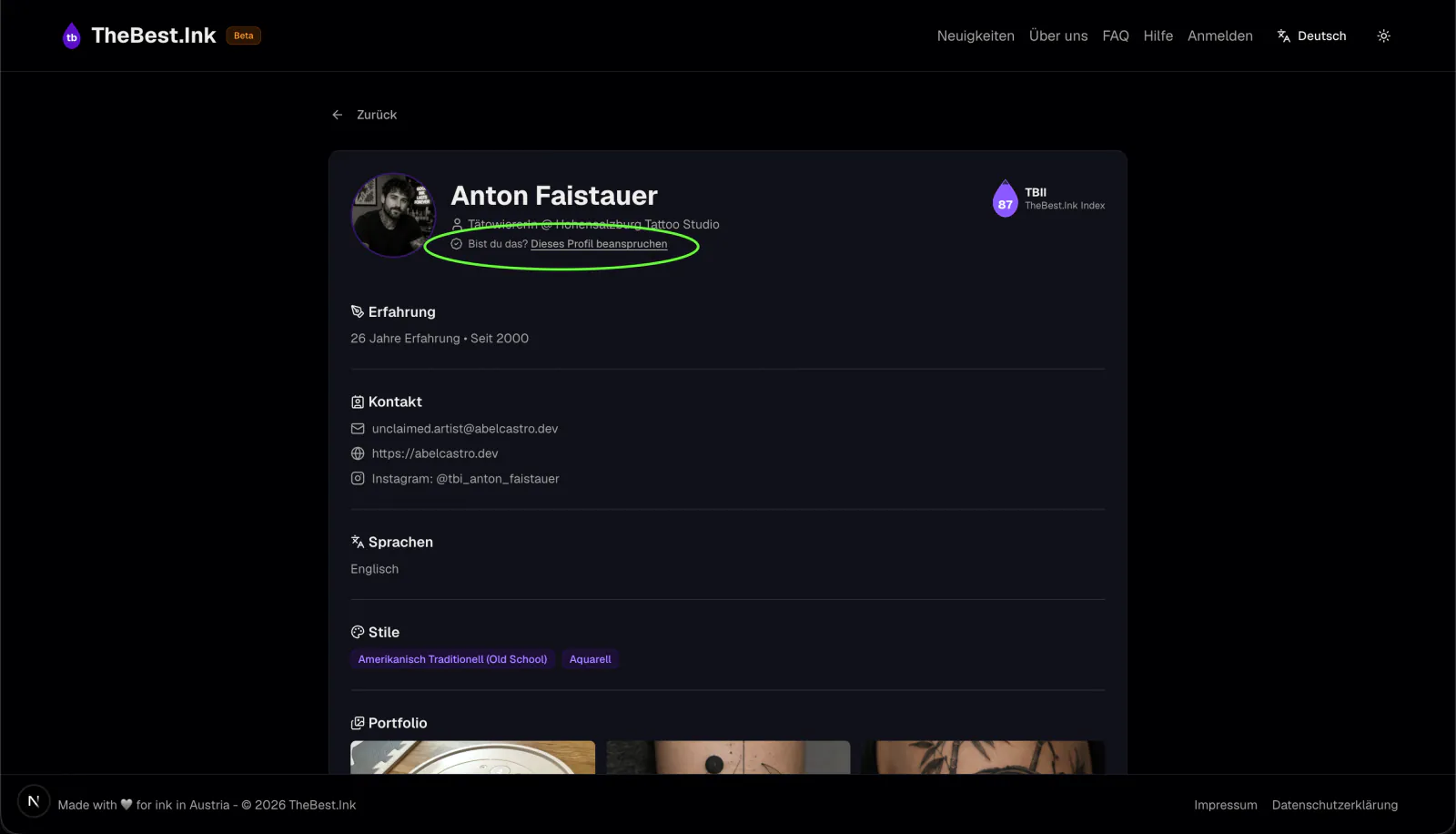The height and width of the screenshot is (834, 1456).
Task: Open the Impressum footer link
Action: tap(1226, 805)
